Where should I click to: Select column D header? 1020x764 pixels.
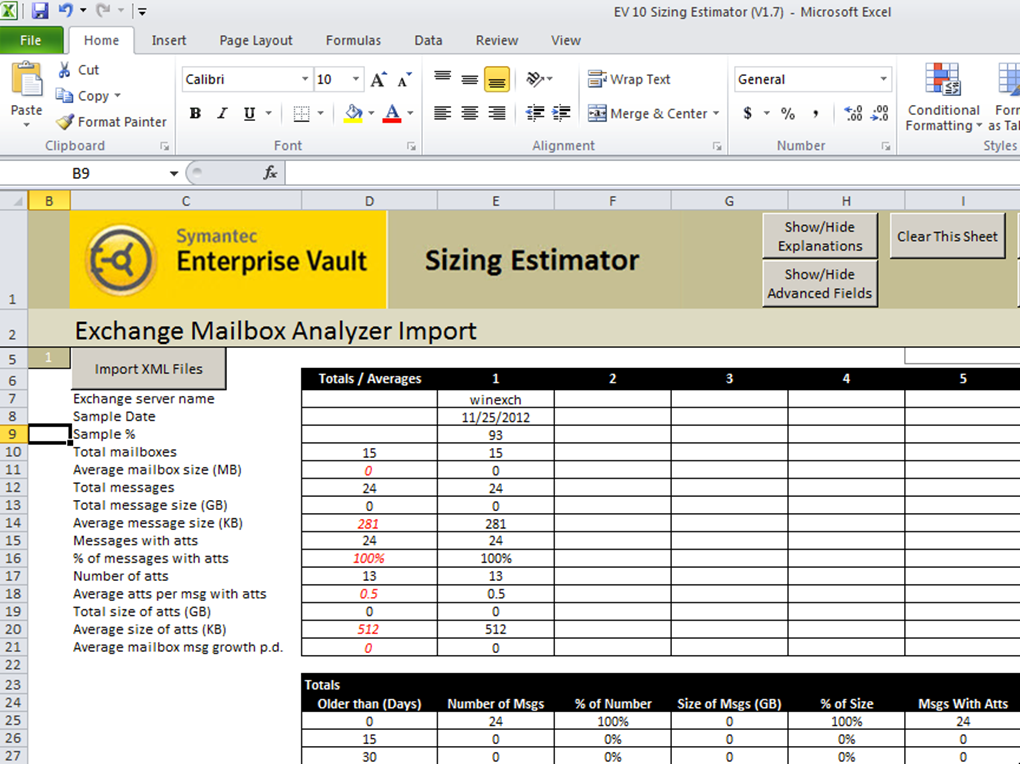(x=369, y=201)
